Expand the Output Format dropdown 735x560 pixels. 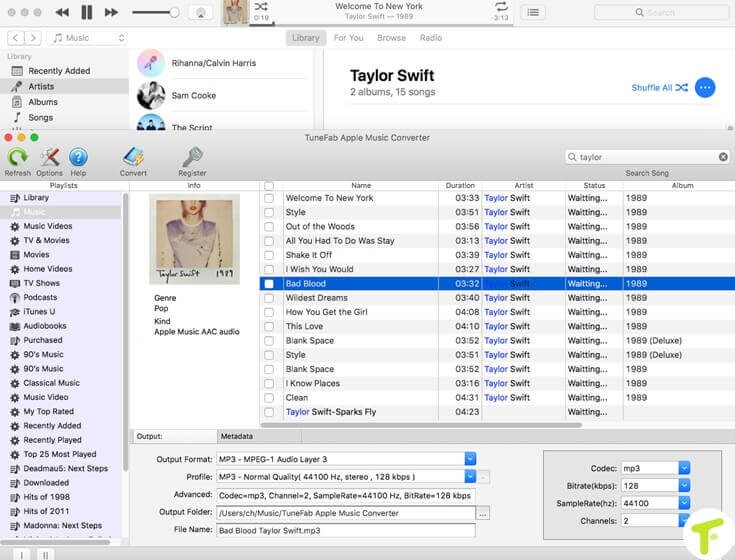tap(470, 459)
